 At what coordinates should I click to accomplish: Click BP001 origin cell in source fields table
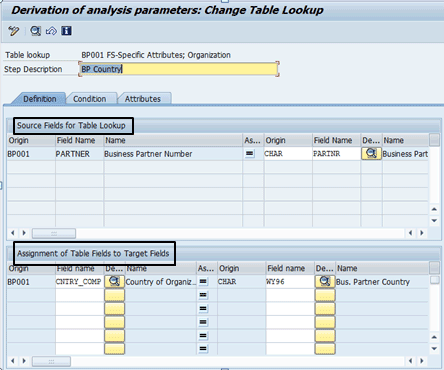[x=31, y=154]
